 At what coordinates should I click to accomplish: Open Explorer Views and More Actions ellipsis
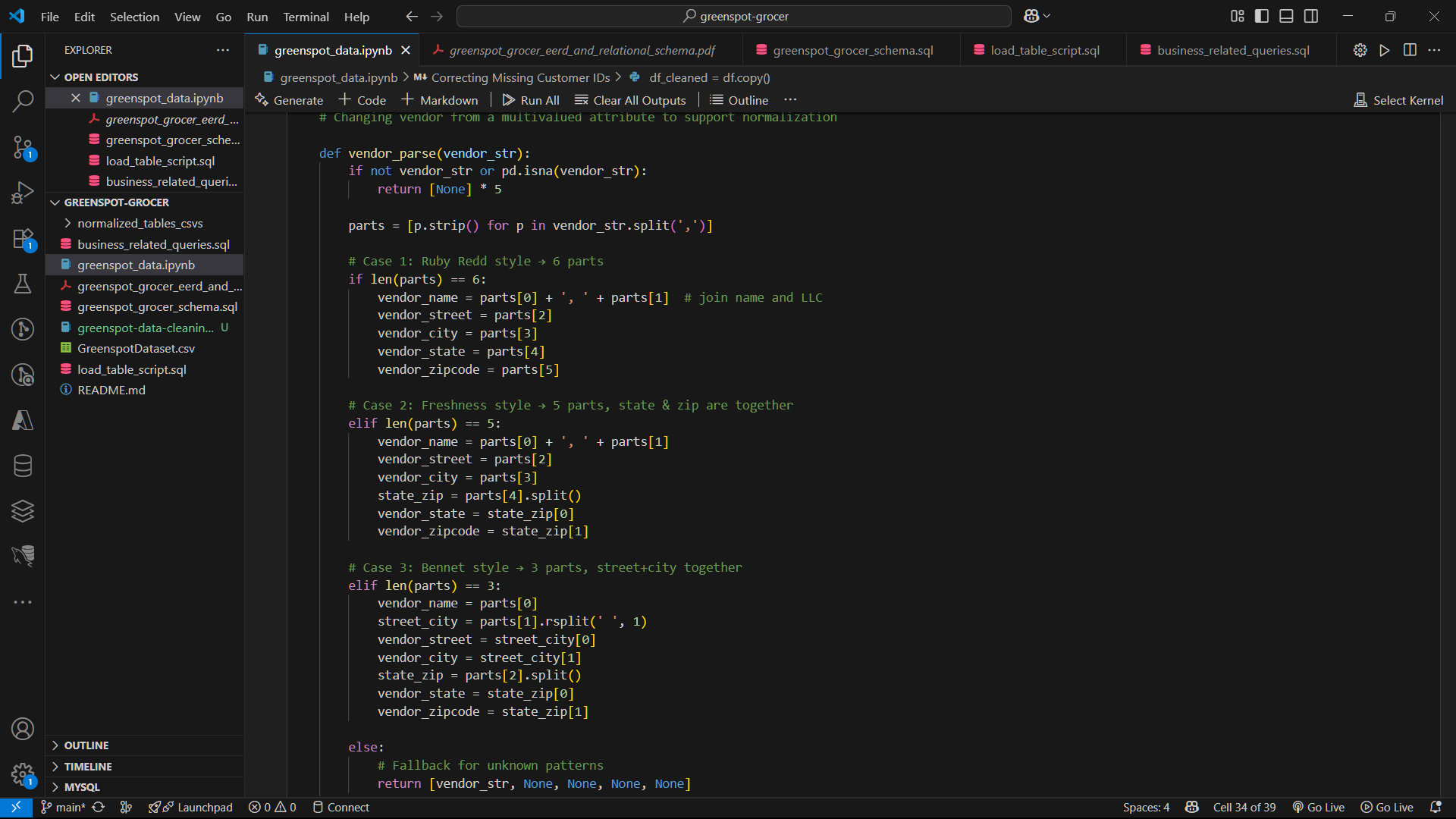coord(223,50)
